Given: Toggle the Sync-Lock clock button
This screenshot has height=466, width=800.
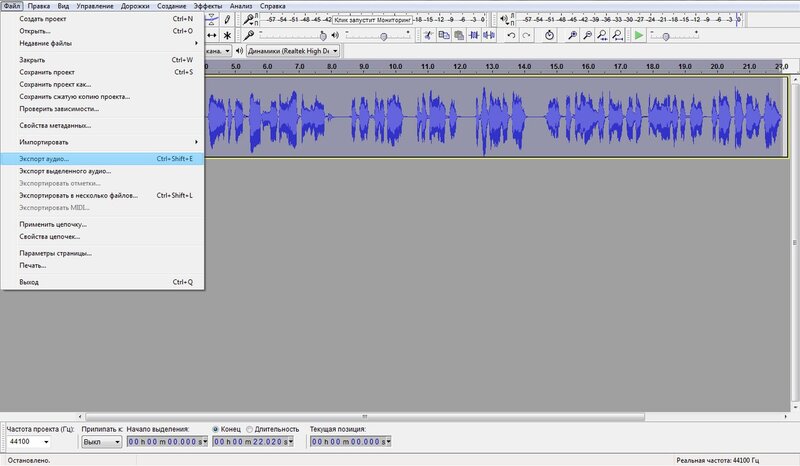Looking at the screenshot, I should pos(550,35).
